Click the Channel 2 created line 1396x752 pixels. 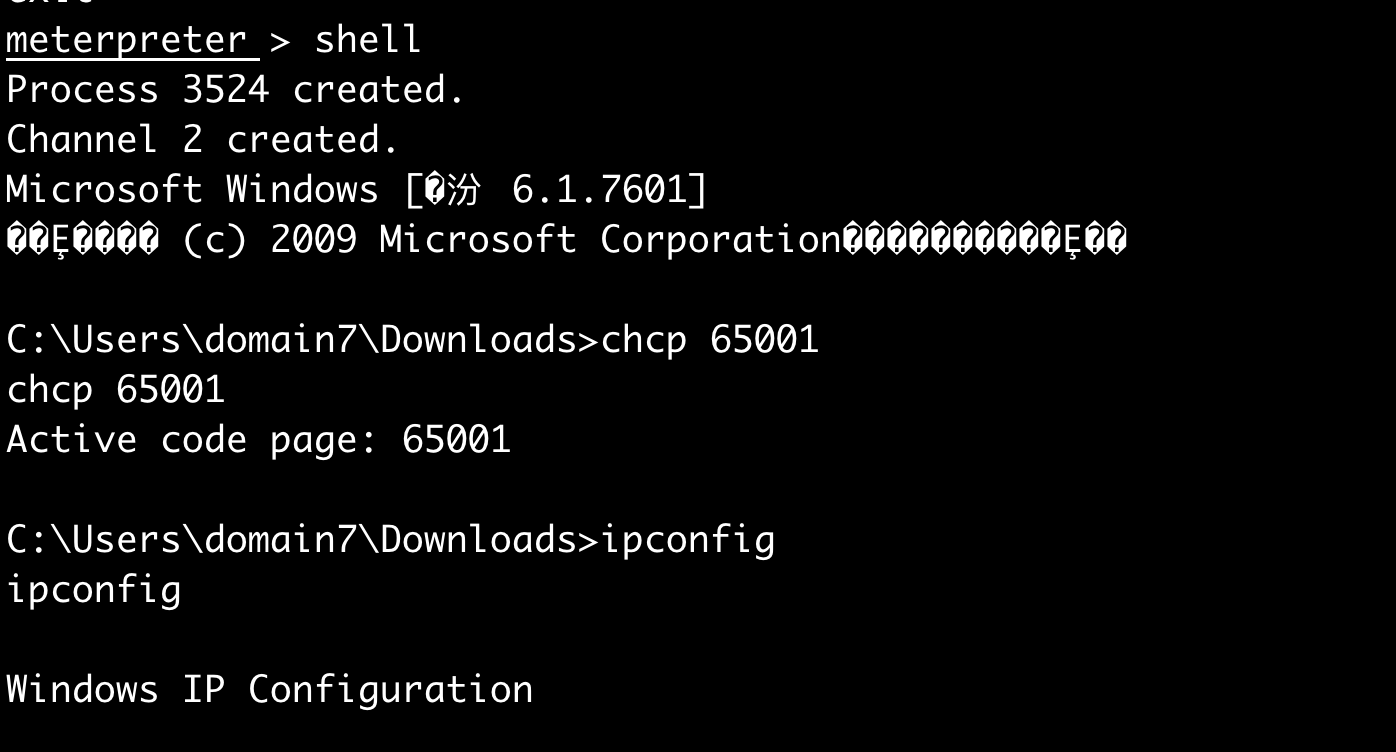(202, 140)
